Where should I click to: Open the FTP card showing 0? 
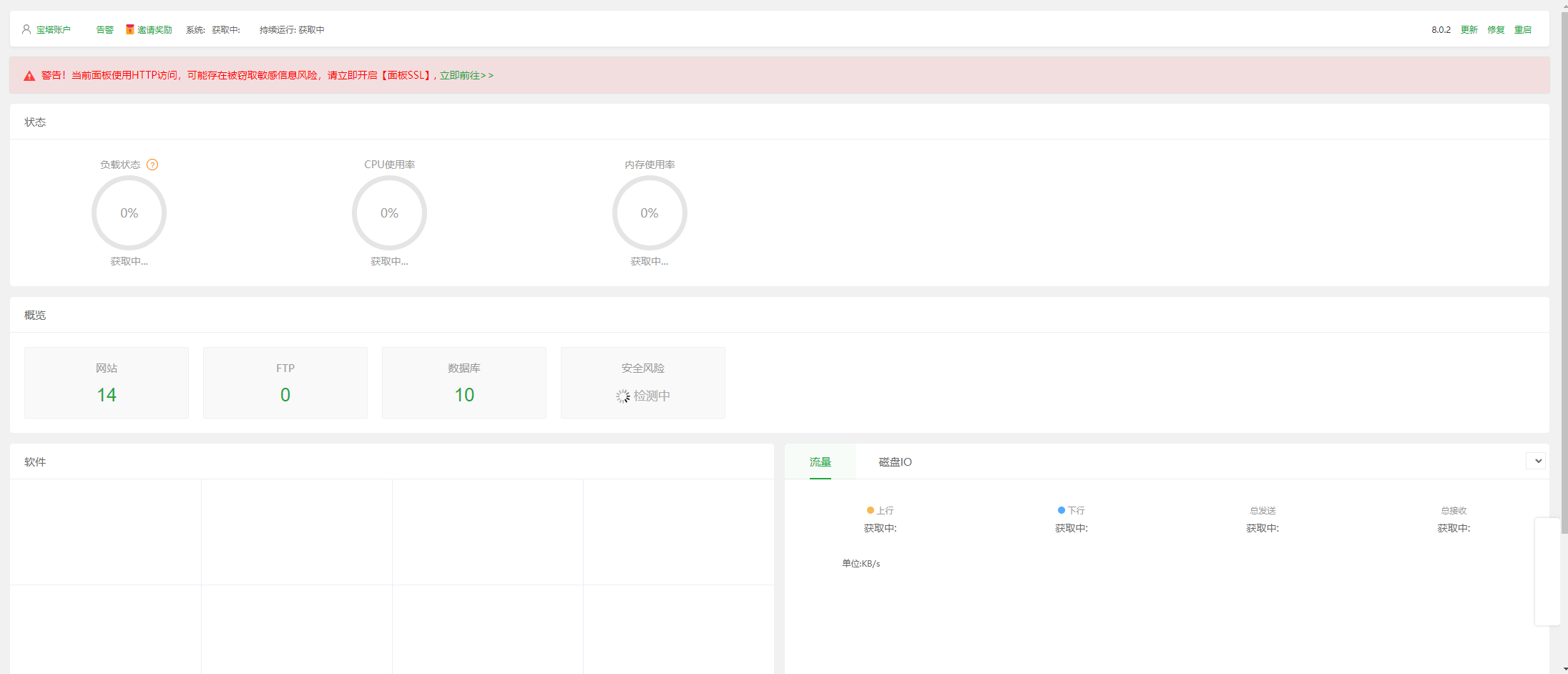pyautogui.click(x=285, y=383)
